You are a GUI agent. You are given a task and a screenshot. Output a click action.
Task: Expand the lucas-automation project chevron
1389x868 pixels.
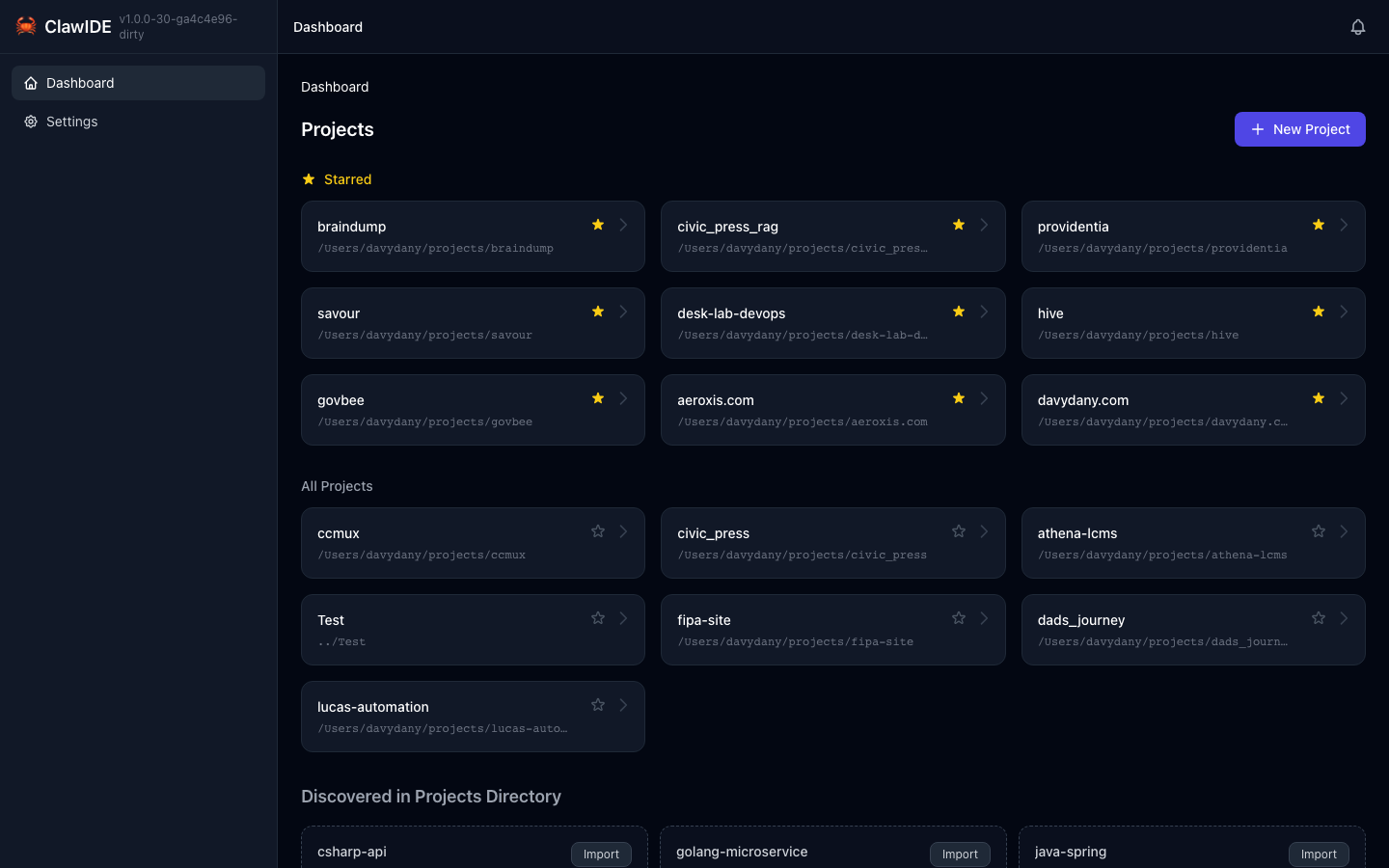tap(623, 704)
